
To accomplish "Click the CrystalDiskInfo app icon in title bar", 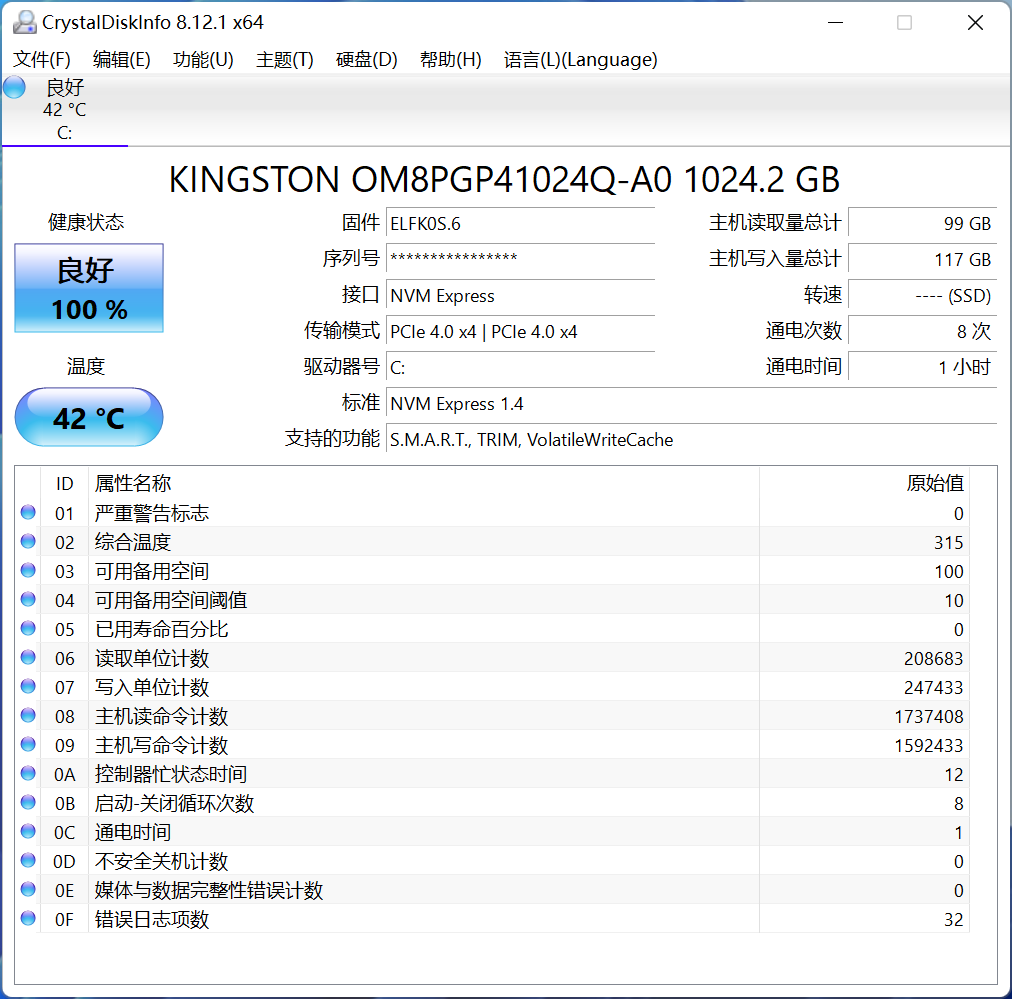I will (25, 23).
